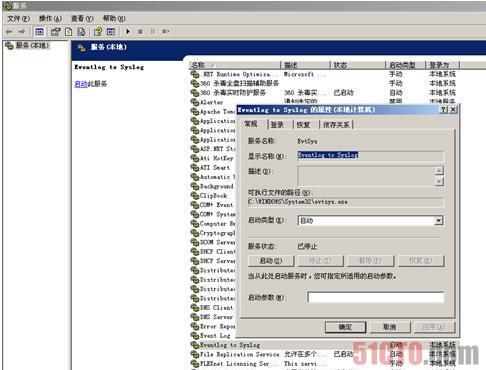
Task: Click the 启动 button in the dialog
Action: click(271, 261)
